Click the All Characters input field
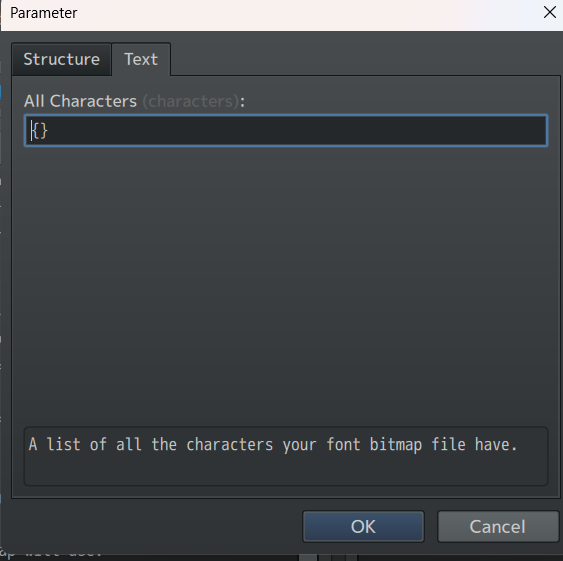The height and width of the screenshot is (561, 563). point(286,130)
